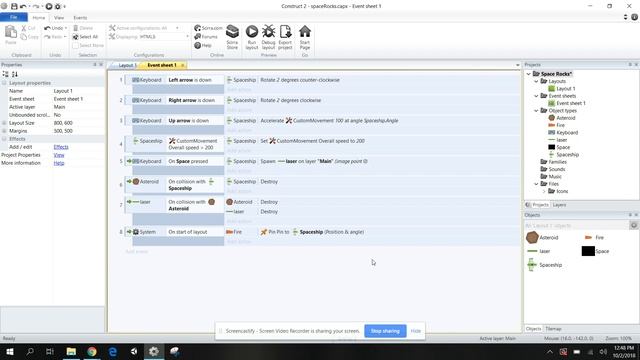Open Edge browser from taskbar
The height and width of the screenshot is (360, 640).
(113, 351)
